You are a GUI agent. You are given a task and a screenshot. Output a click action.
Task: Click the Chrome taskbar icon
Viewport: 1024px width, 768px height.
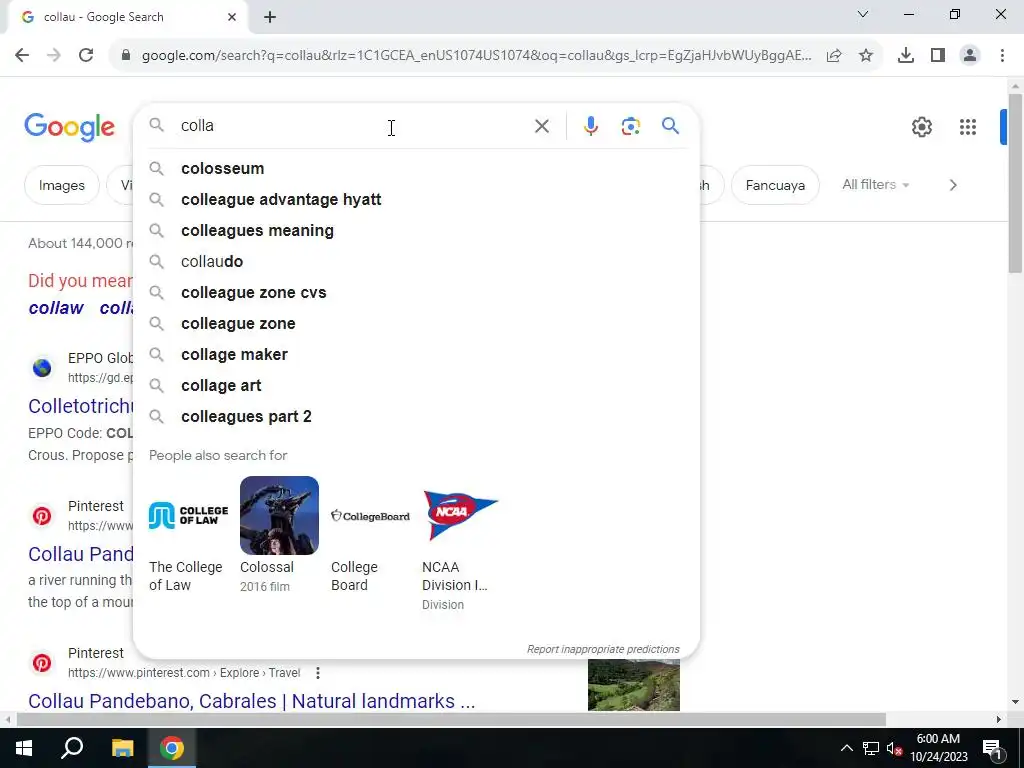click(x=172, y=748)
